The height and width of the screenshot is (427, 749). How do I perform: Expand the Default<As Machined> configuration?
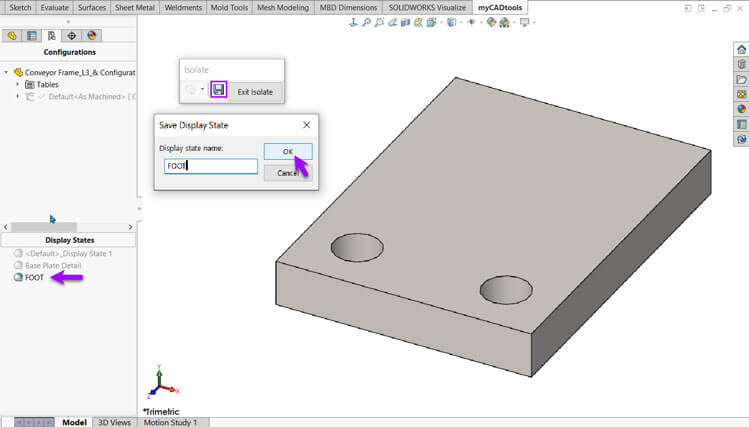[18, 96]
